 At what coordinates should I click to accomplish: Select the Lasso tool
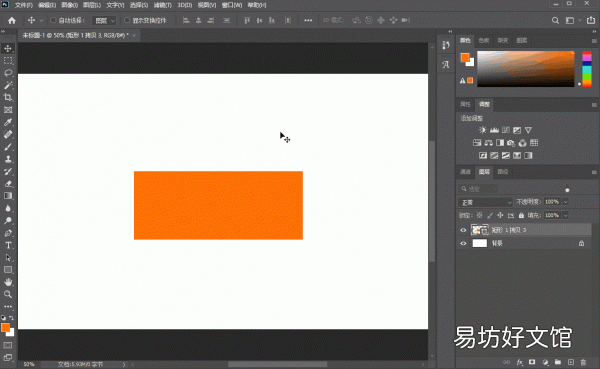[8, 73]
